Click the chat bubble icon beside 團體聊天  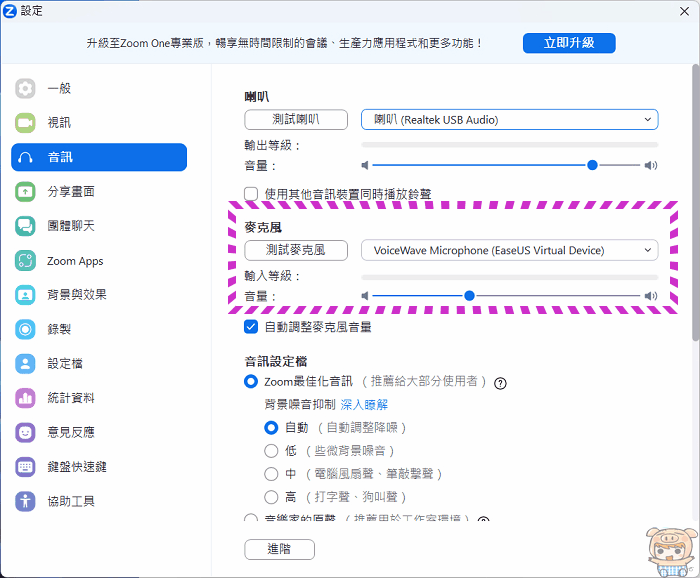tap(25, 226)
